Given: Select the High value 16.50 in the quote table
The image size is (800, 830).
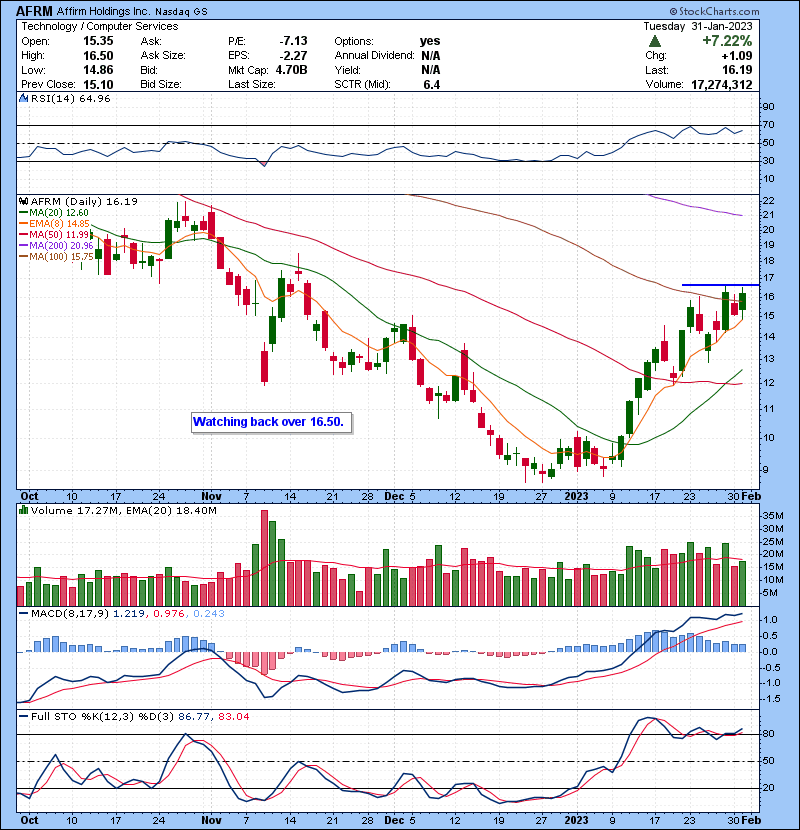Looking at the screenshot, I should point(98,56).
